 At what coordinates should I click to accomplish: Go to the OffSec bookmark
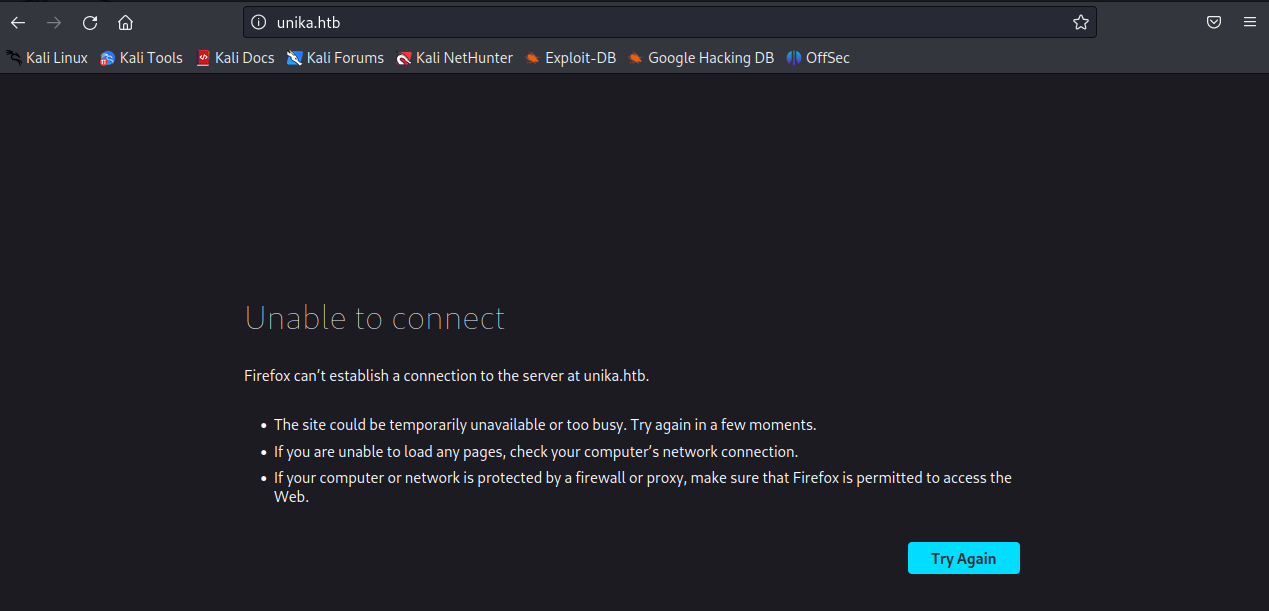[x=818, y=58]
